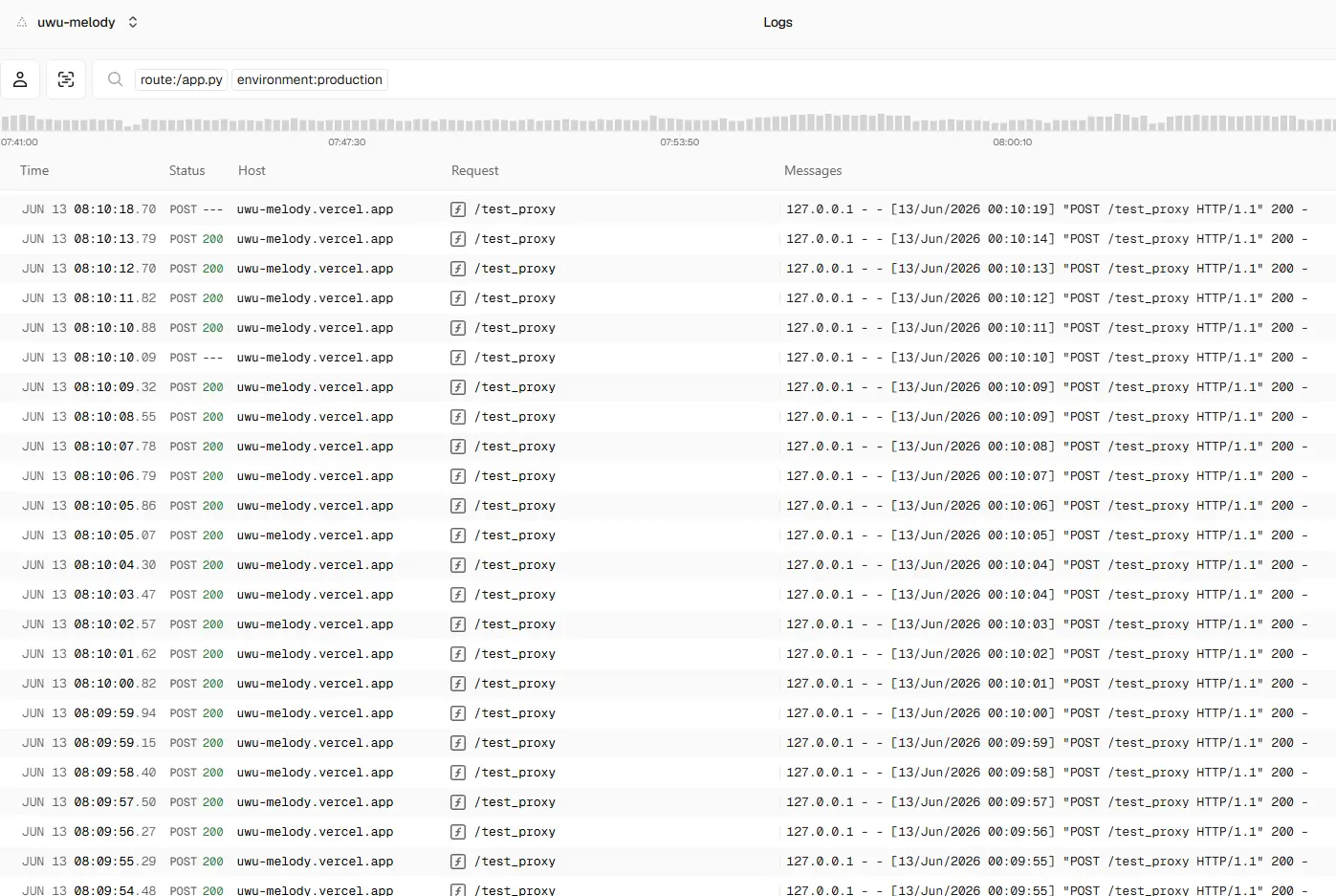Screen dimensions: 1336x896
Task: Click function icon in the 08:10:04.30 row
Action: point(458,565)
